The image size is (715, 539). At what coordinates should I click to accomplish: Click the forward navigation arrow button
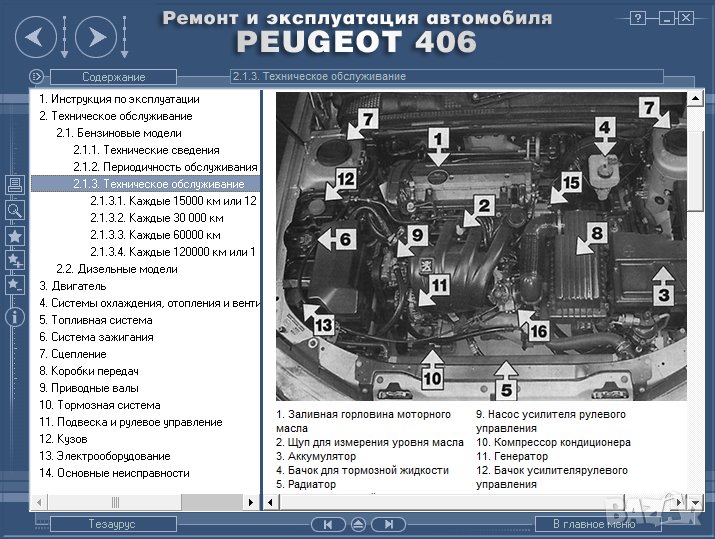96,38
